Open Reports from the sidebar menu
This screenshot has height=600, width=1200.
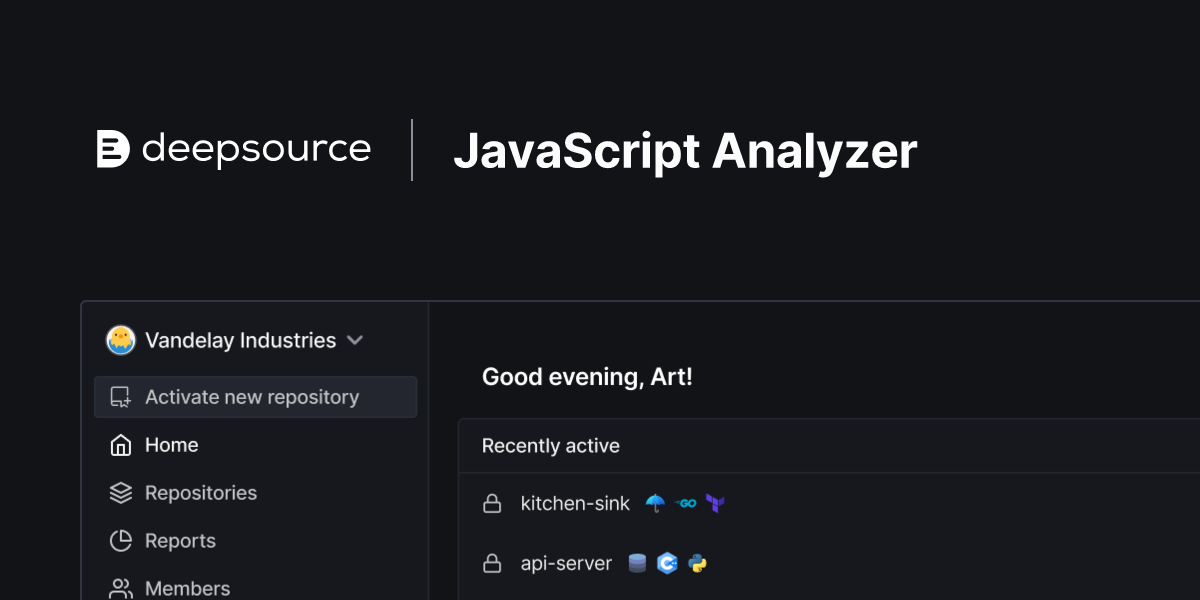pos(181,540)
